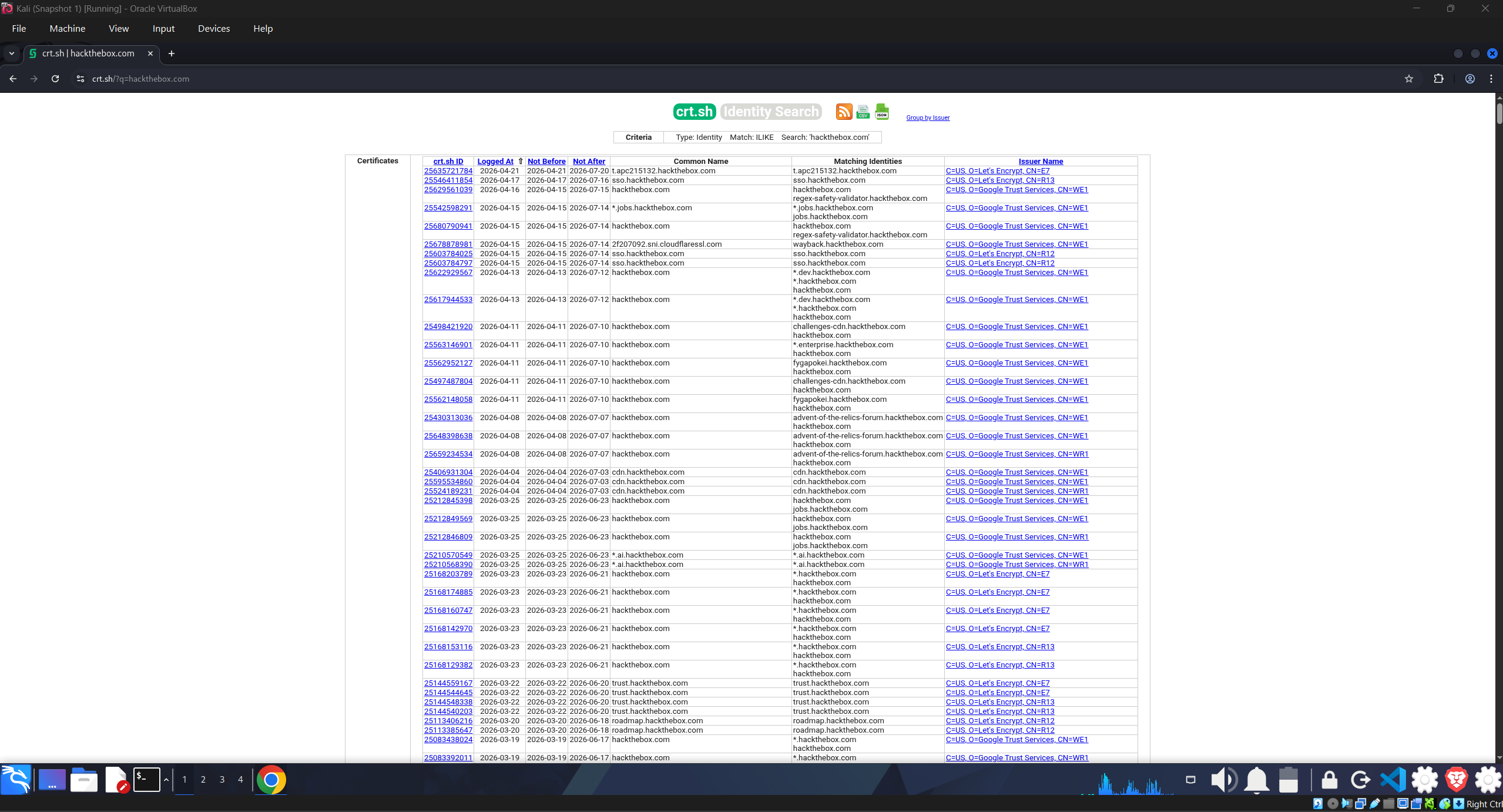Switch to workspace 4
This screenshot has height=812, width=1503.
240,780
